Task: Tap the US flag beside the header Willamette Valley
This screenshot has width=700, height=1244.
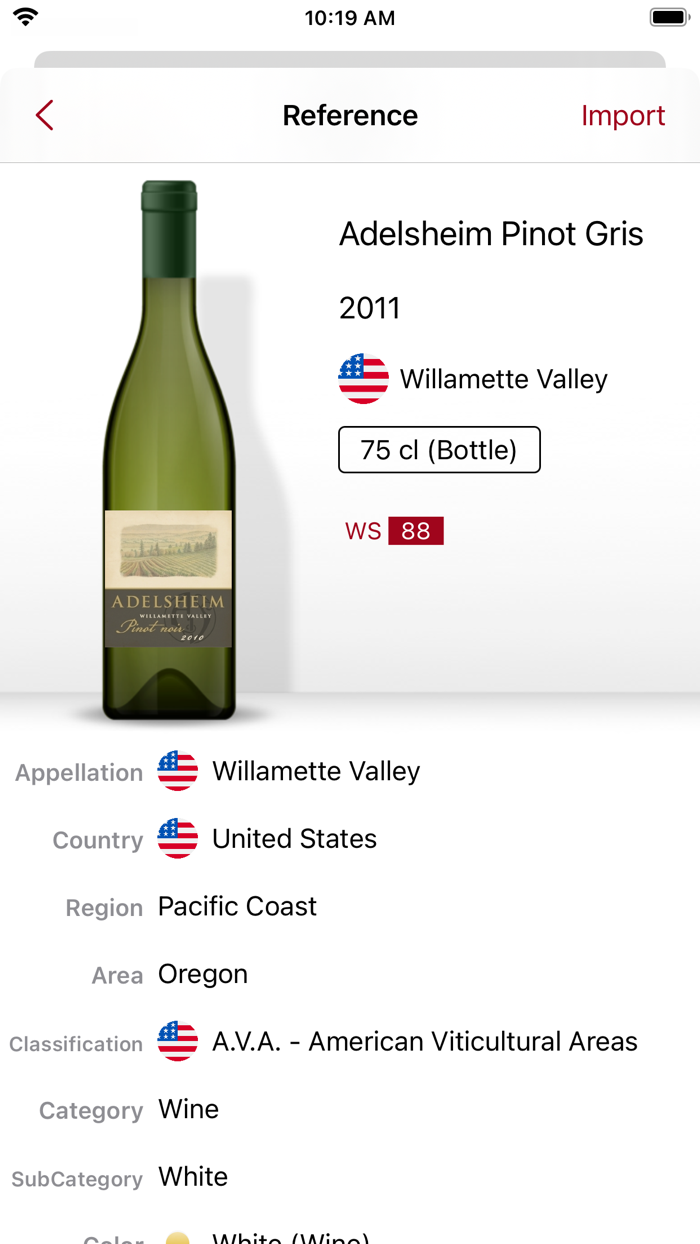Action: point(363,379)
